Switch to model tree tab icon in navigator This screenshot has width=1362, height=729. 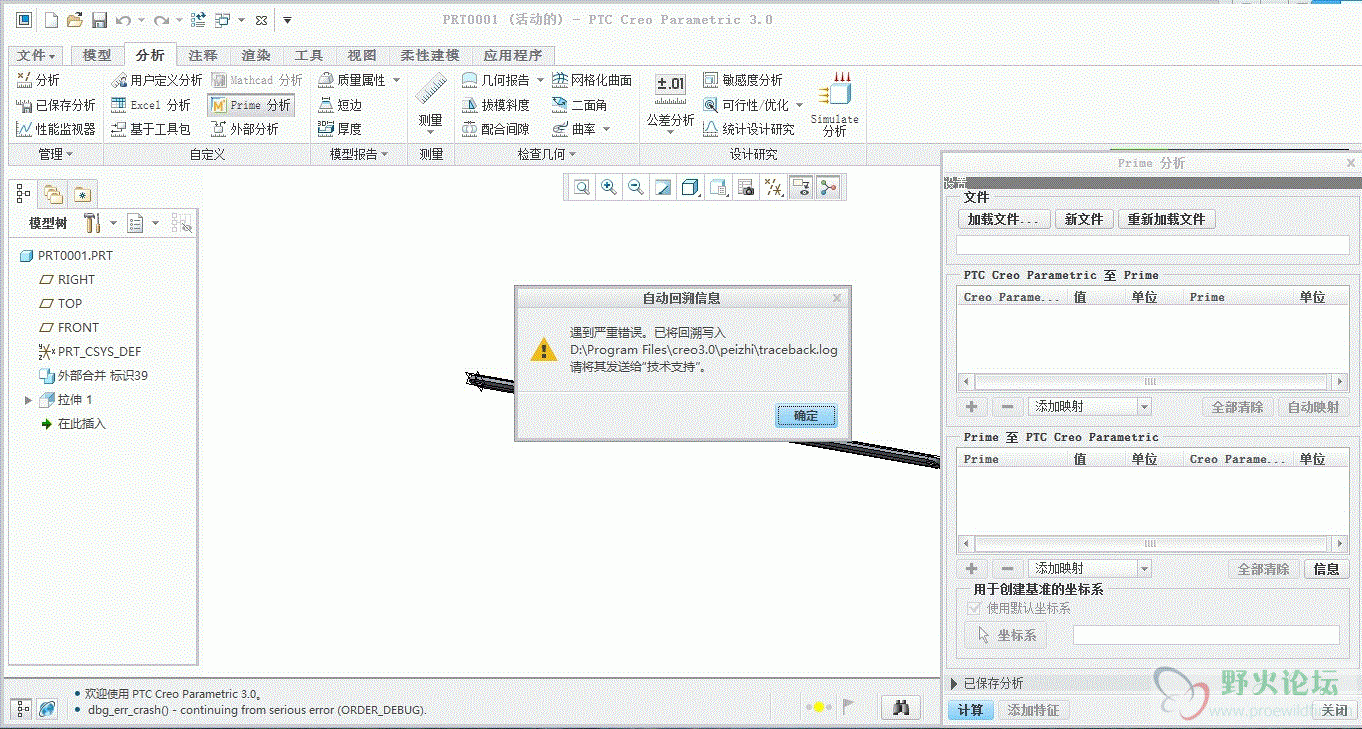tap(24, 194)
